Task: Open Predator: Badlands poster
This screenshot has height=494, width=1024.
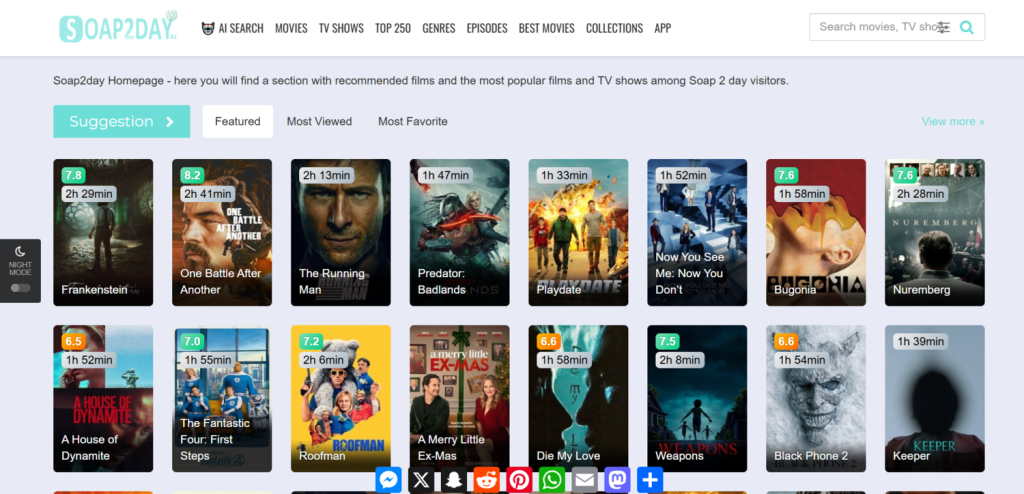Action: (460, 233)
